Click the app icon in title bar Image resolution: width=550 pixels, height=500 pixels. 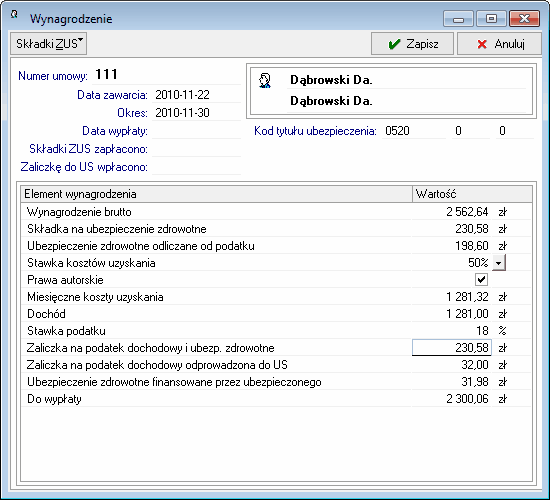coord(14,14)
